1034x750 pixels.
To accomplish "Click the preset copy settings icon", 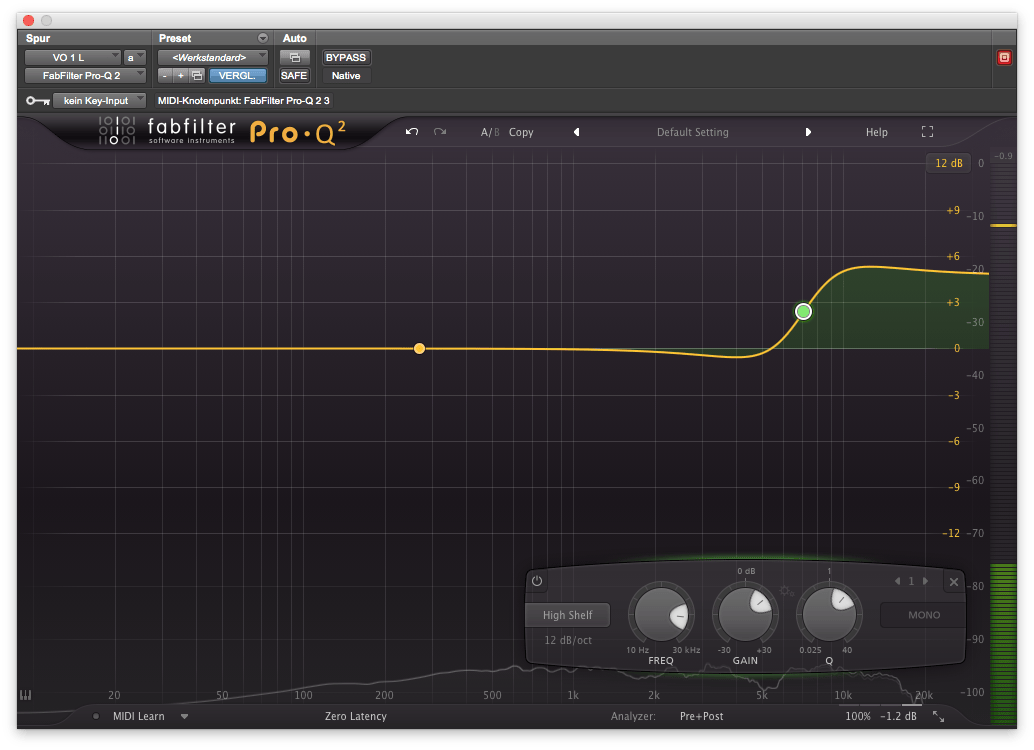I will tap(197, 76).
